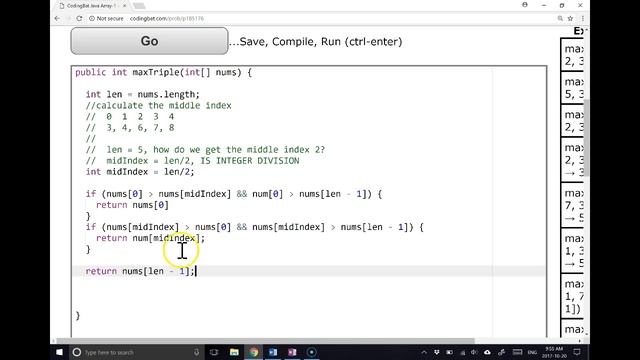Click the 'IS INTEGER DIVISION' comment line
Screen dimensions: 640x360
pyautogui.click(x=192, y=160)
